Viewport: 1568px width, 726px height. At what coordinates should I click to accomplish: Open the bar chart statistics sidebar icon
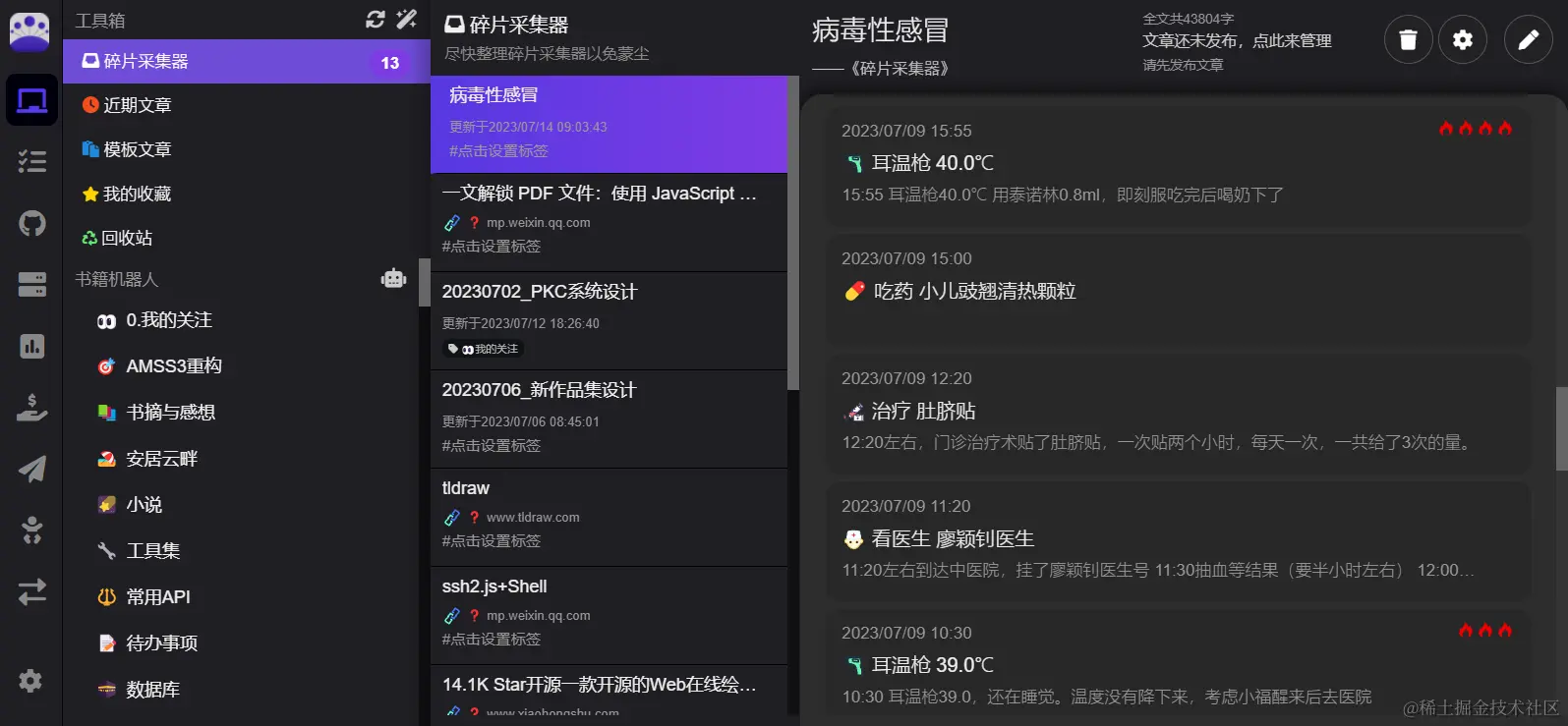tap(31, 346)
